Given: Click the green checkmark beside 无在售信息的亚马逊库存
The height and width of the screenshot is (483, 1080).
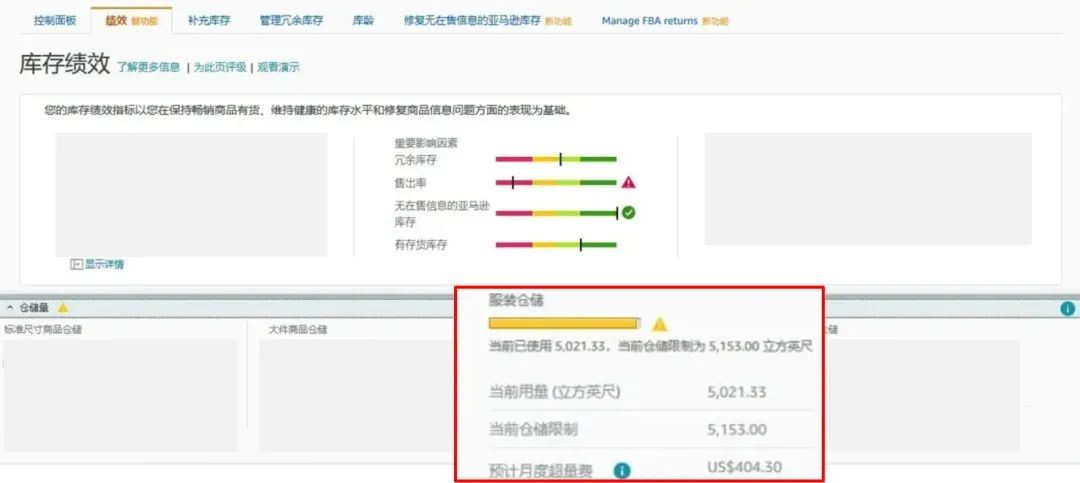Looking at the screenshot, I should point(628,213).
